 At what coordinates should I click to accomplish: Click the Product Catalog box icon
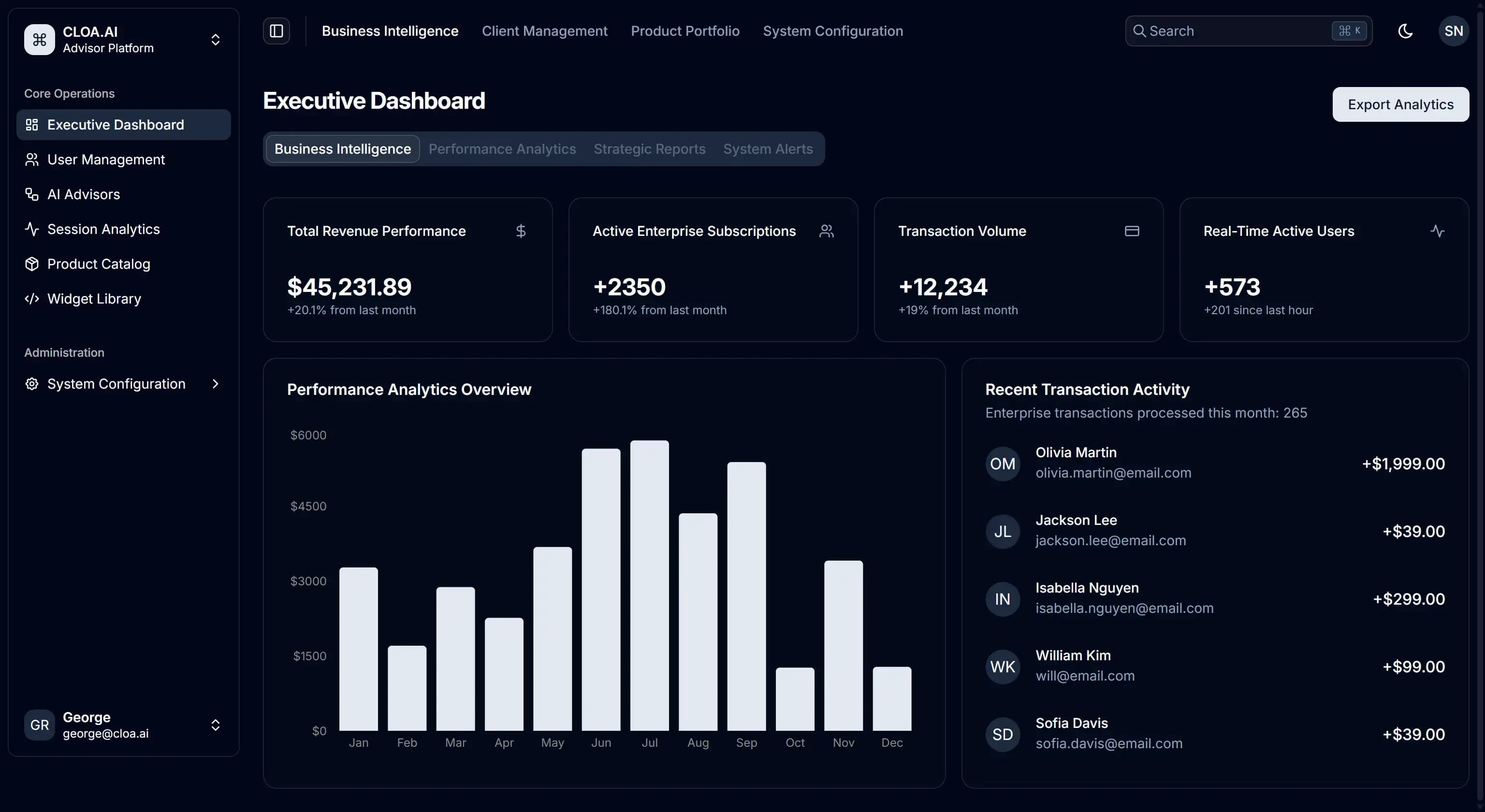[x=32, y=264]
